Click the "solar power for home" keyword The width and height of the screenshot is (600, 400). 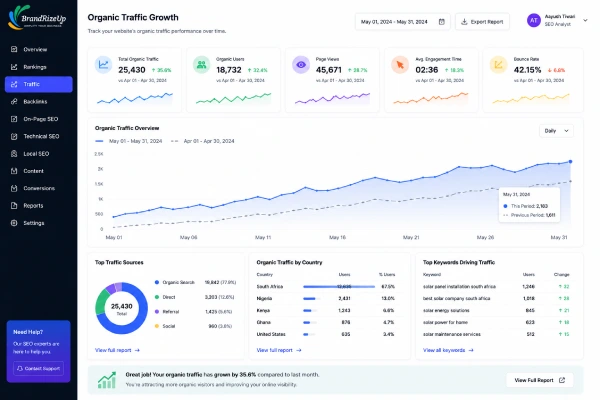(445, 322)
